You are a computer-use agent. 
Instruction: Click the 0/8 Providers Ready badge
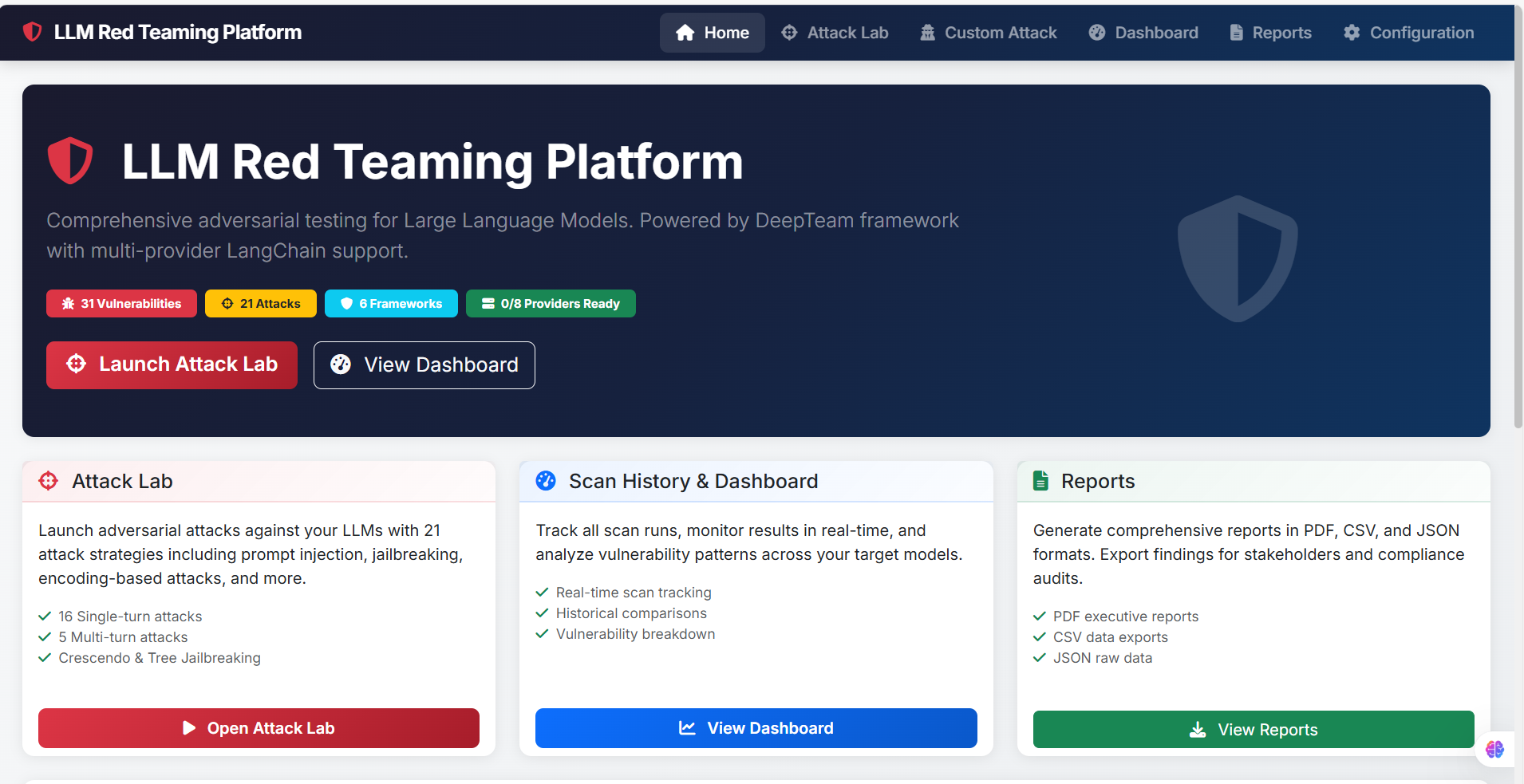tap(550, 303)
